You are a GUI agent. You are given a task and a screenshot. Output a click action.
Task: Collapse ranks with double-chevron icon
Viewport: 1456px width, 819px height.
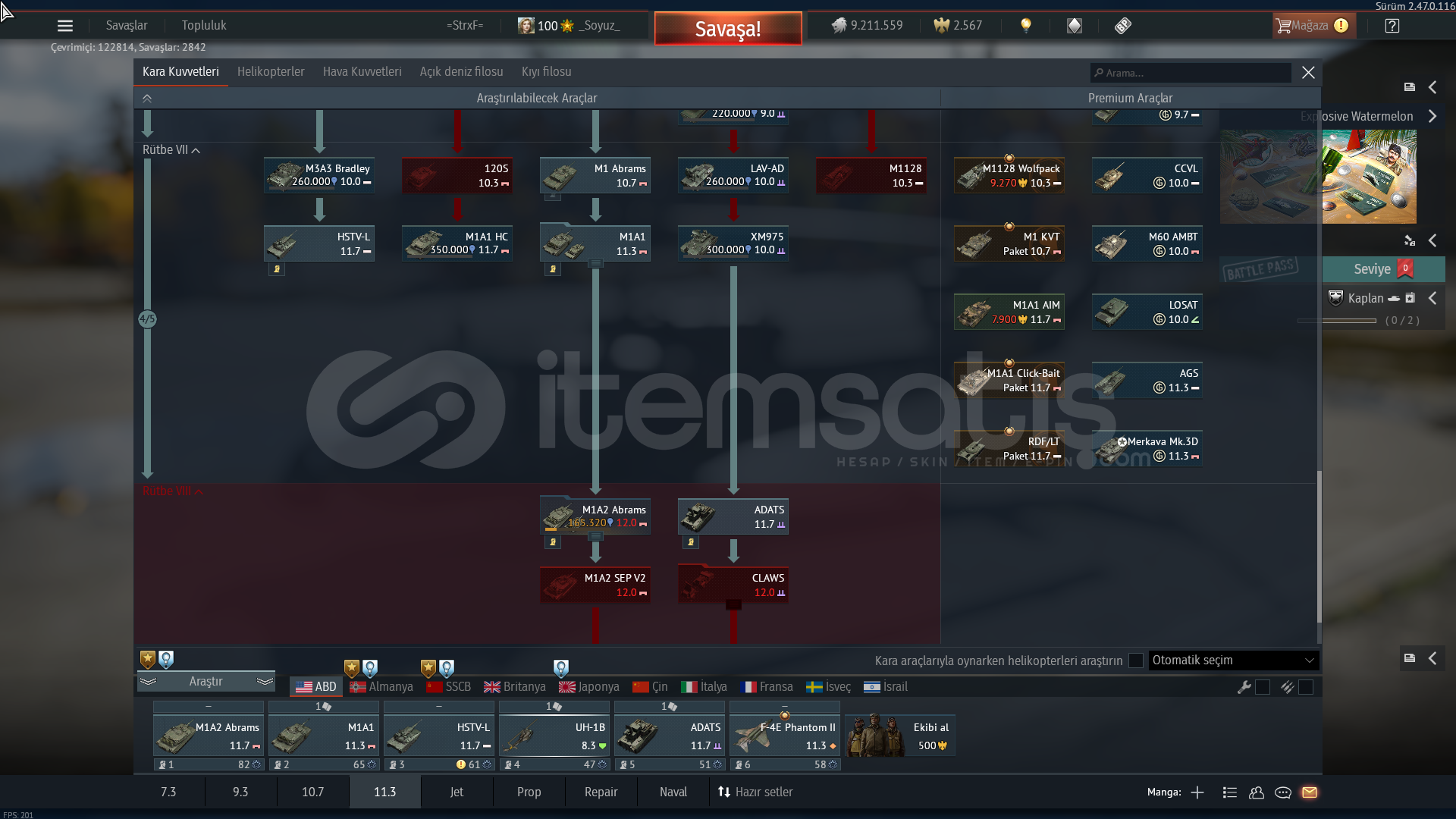tap(147, 99)
